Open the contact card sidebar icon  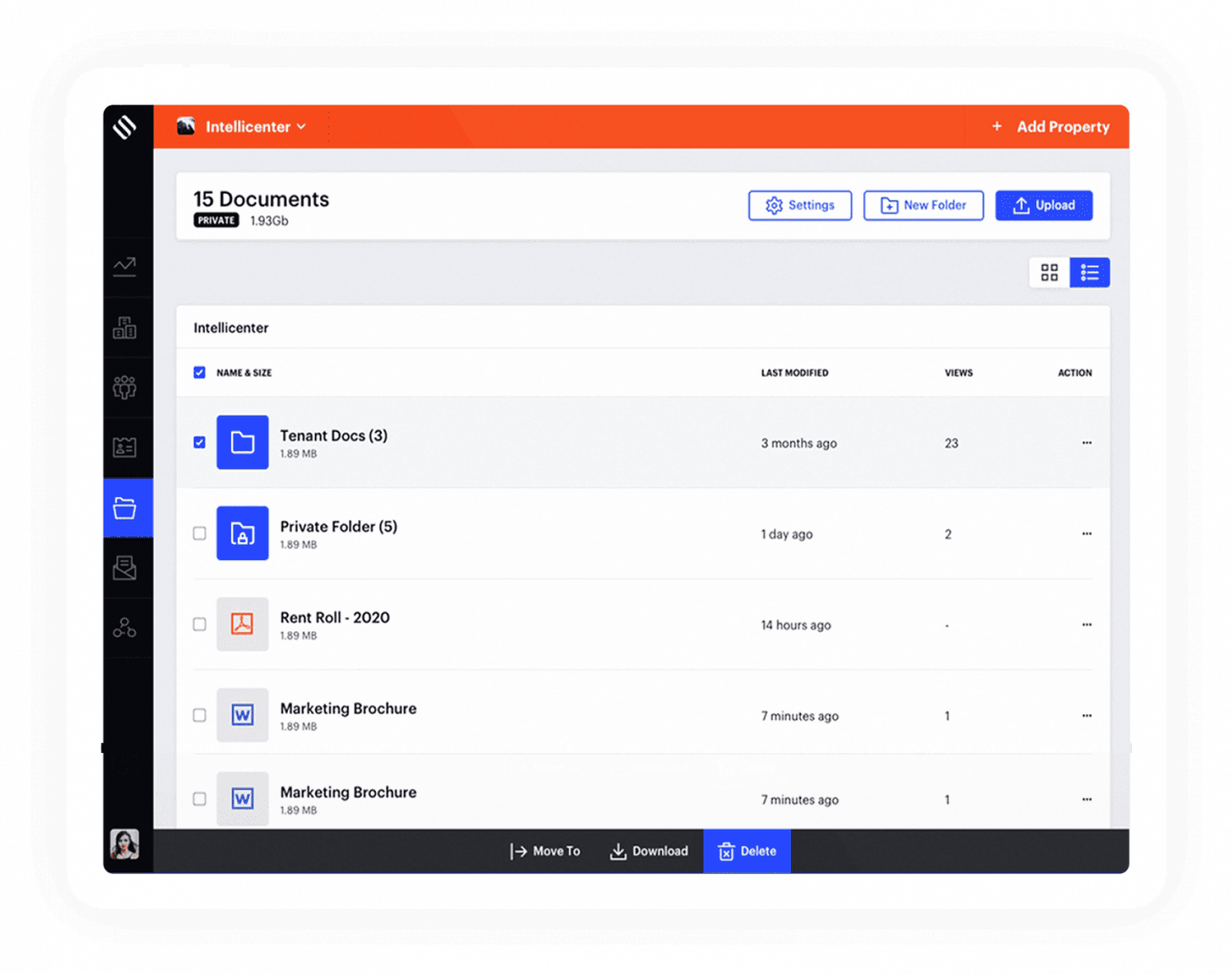coord(125,447)
